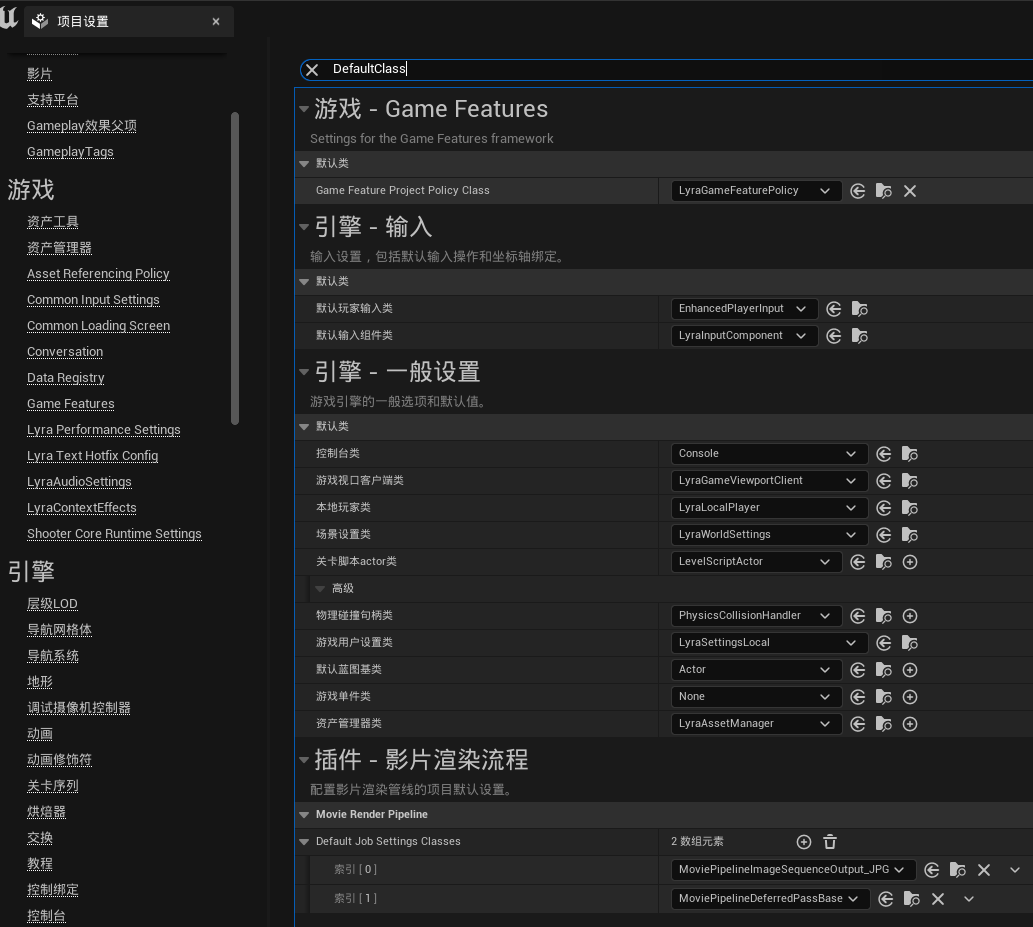Create a new asset for 关卡脚本actor类
The height and width of the screenshot is (927, 1033).
(910, 562)
